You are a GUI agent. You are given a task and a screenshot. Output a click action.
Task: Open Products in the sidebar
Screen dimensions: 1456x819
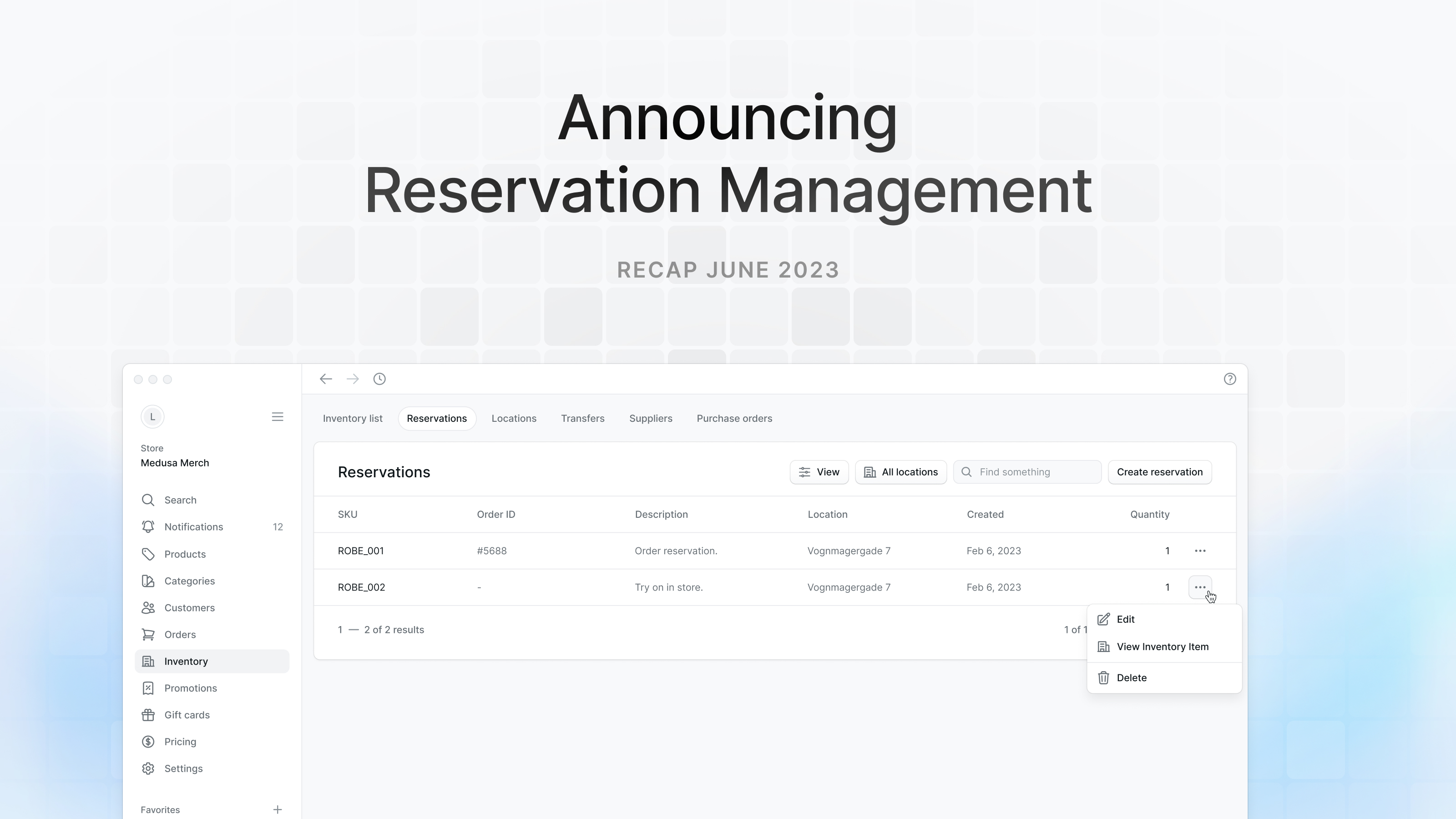click(212, 554)
